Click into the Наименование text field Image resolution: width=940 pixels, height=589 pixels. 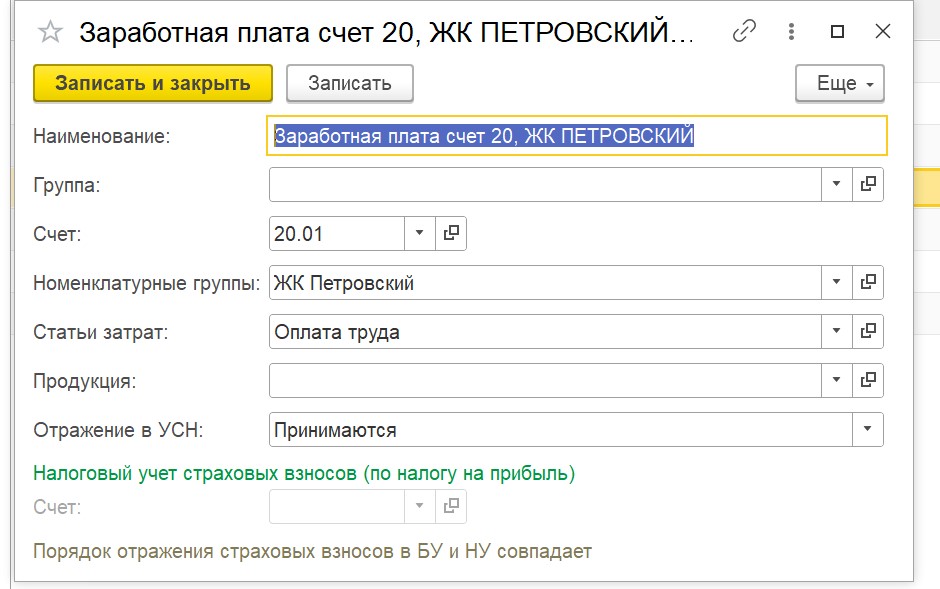point(577,136)
